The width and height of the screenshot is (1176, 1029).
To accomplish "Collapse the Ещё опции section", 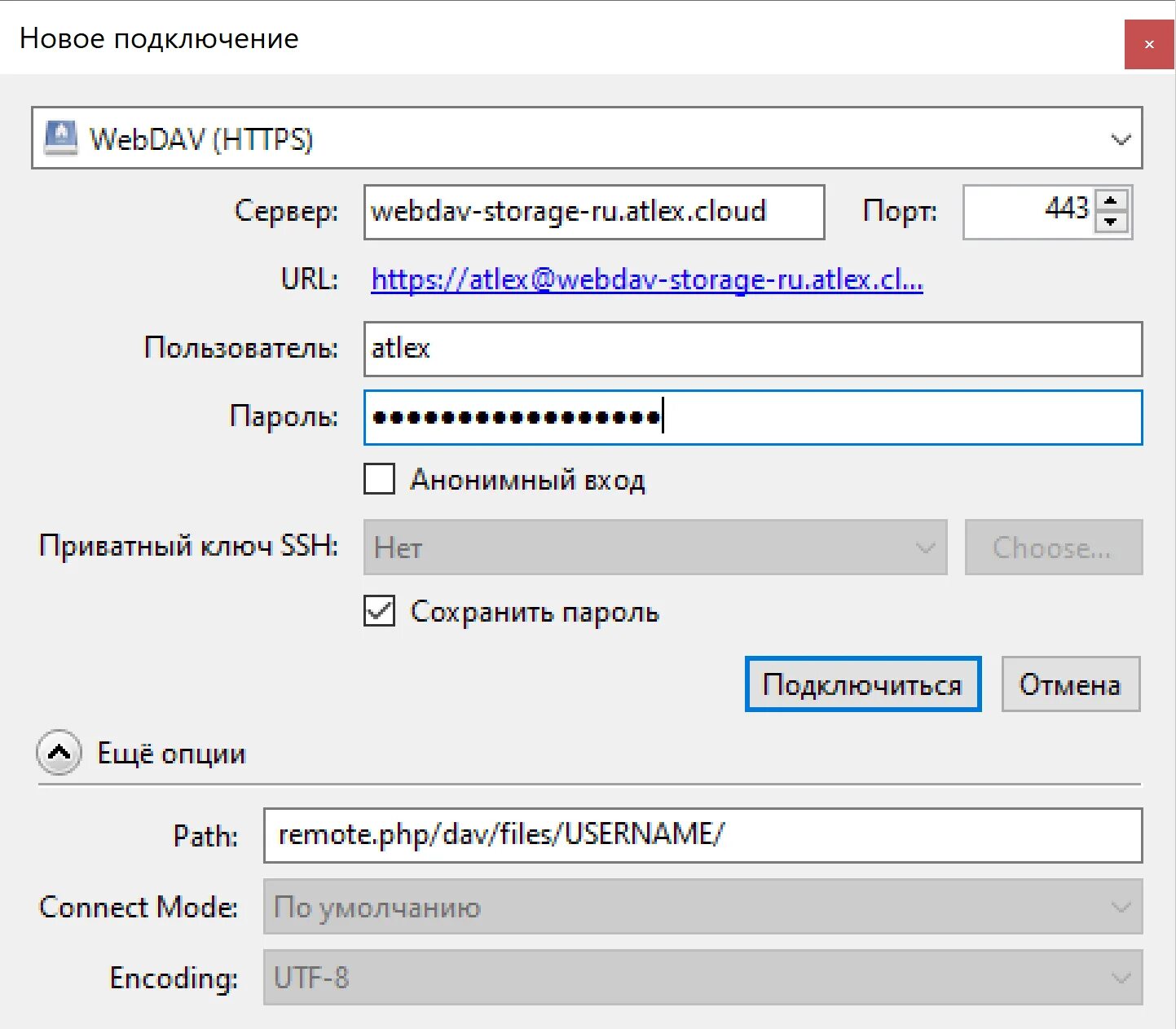I will (x=59, y=753).
